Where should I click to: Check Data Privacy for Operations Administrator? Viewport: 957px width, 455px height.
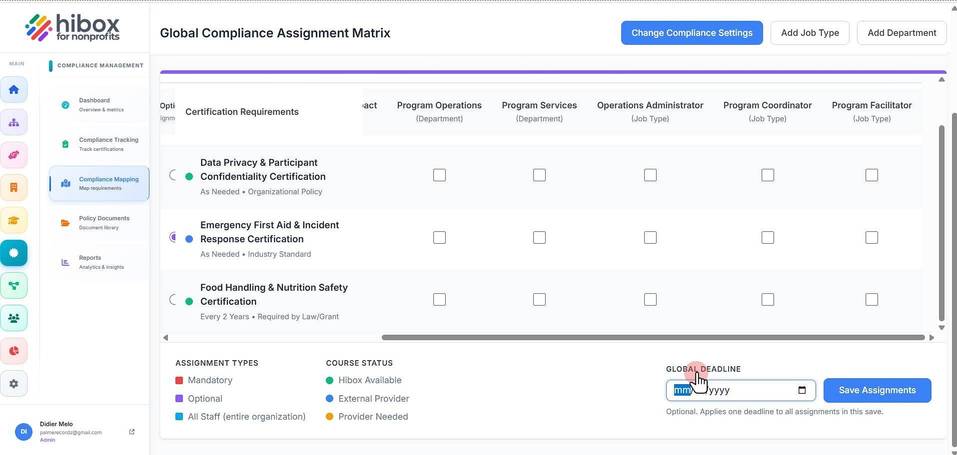click(x=651, y=175)
